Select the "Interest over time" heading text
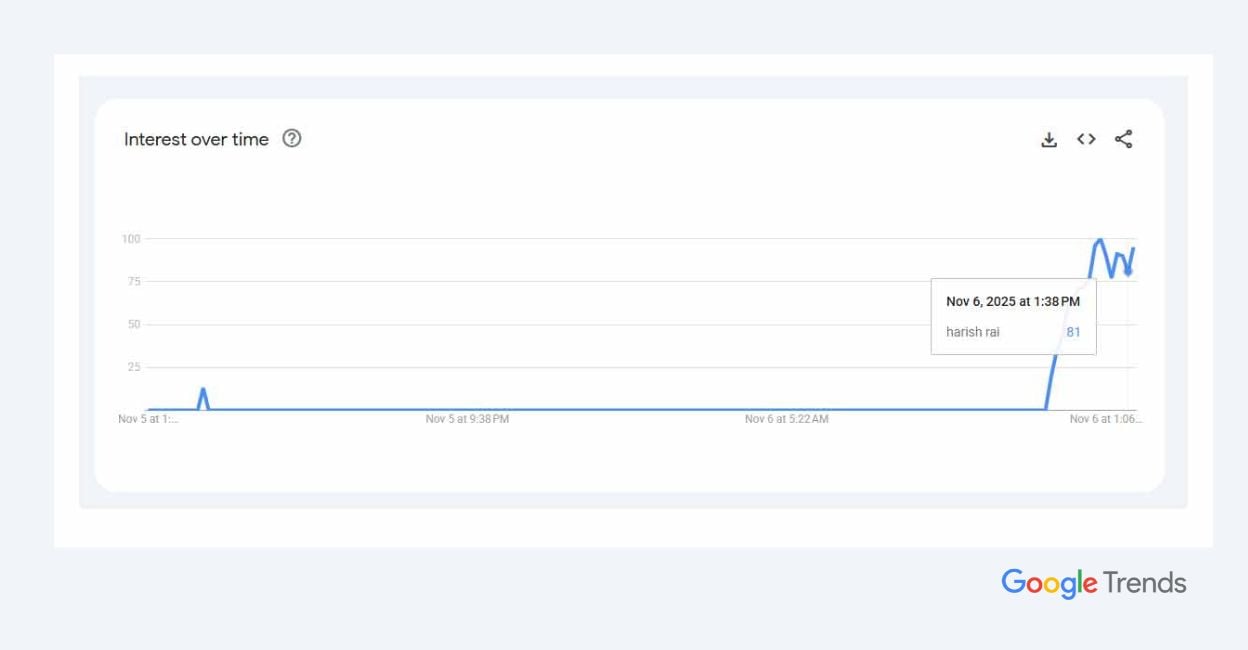This screenshot has height=650, width=1248. point(196,139)
